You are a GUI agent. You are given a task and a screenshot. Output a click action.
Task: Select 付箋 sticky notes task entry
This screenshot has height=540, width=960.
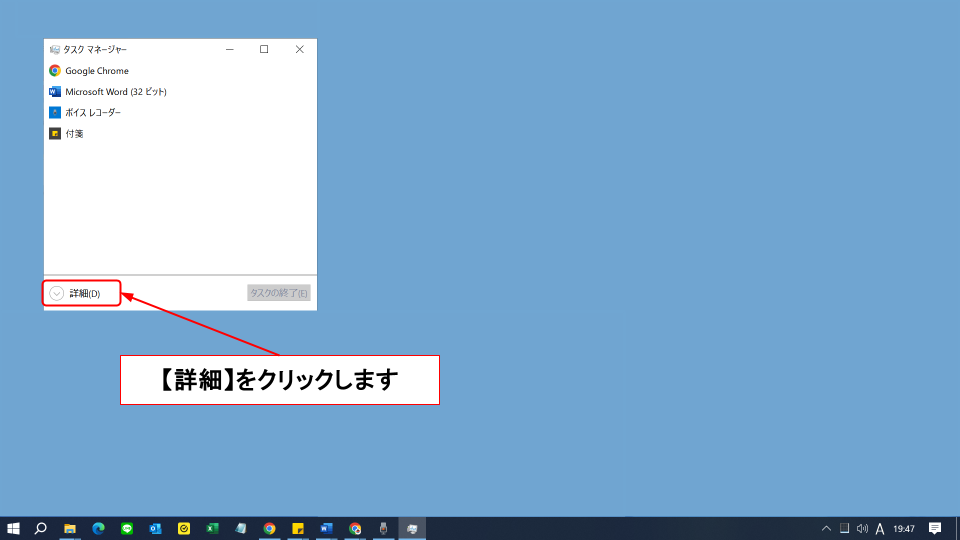74,134
